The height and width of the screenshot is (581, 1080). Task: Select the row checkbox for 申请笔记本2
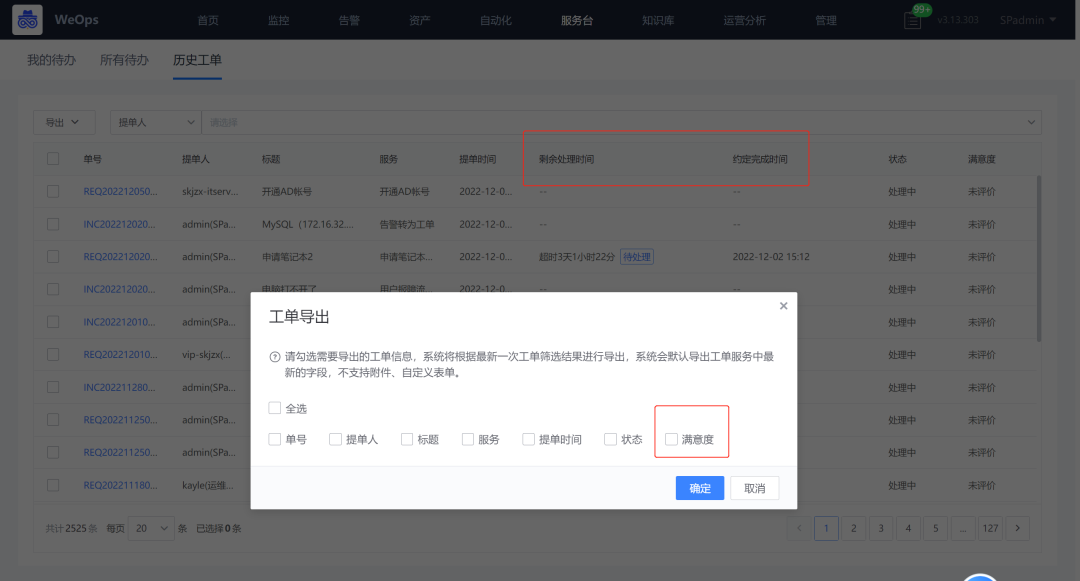point(53,257)
